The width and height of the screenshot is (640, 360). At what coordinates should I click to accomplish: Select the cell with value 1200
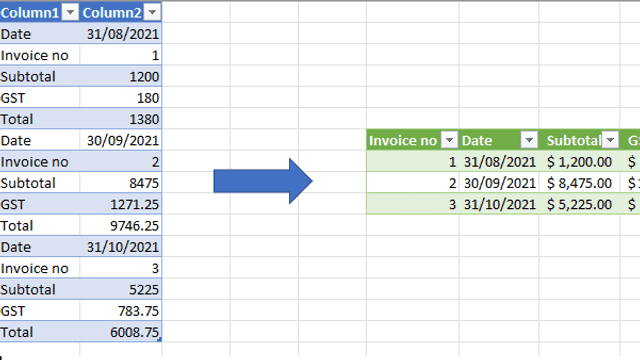click(x=121, y=76)
